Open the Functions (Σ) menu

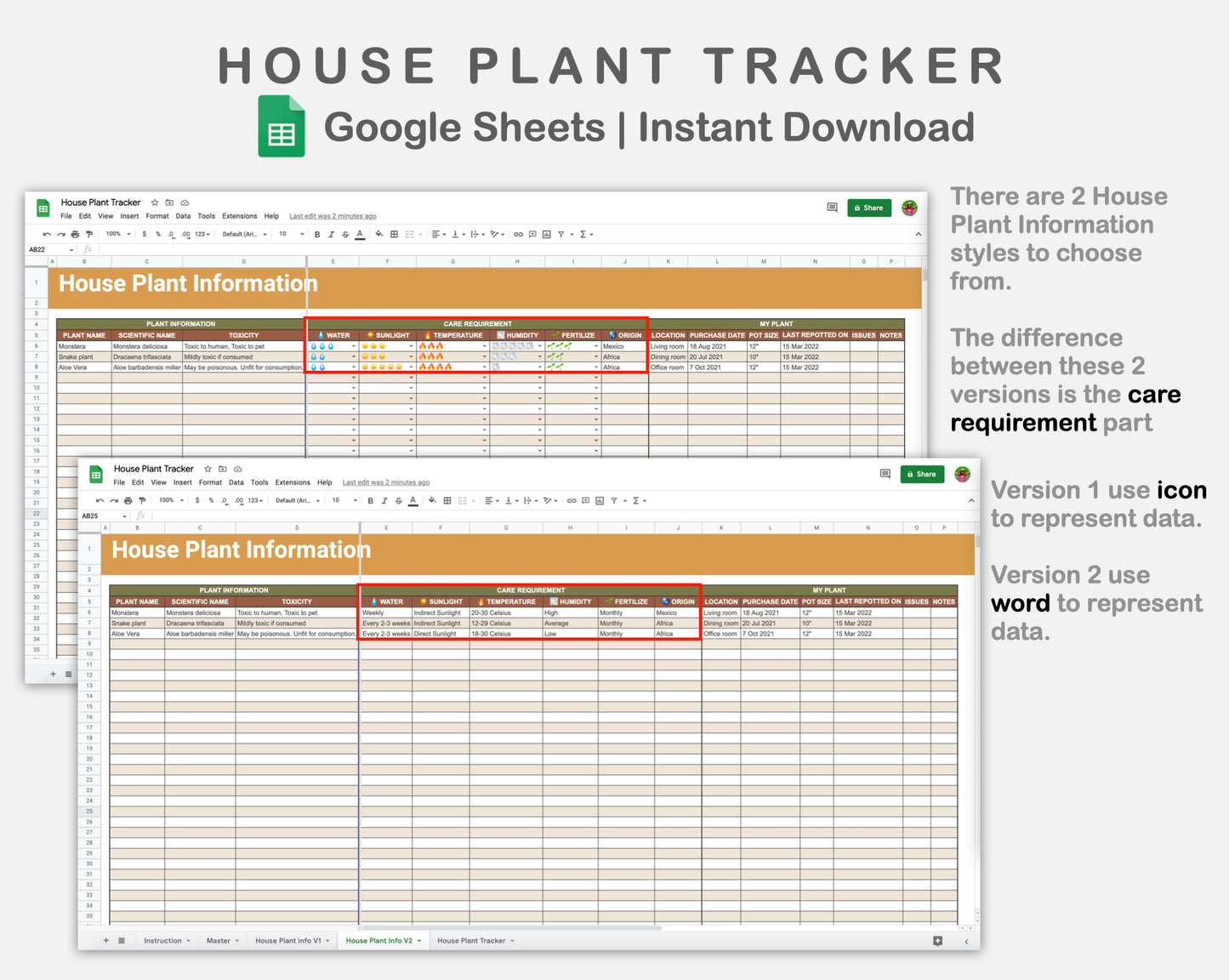[635, 501]
